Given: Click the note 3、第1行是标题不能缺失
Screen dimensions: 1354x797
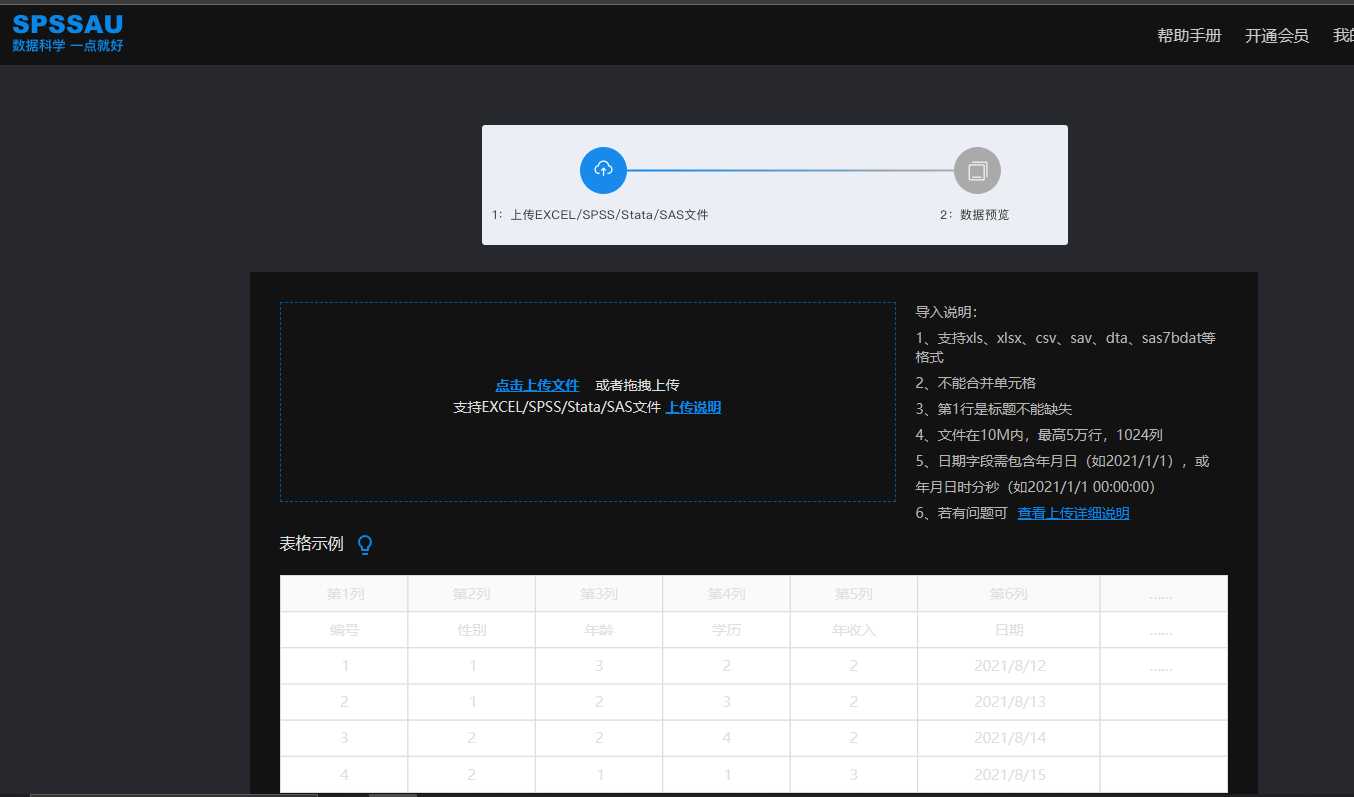Looking at the screenshot, I should tap(994, 409).
